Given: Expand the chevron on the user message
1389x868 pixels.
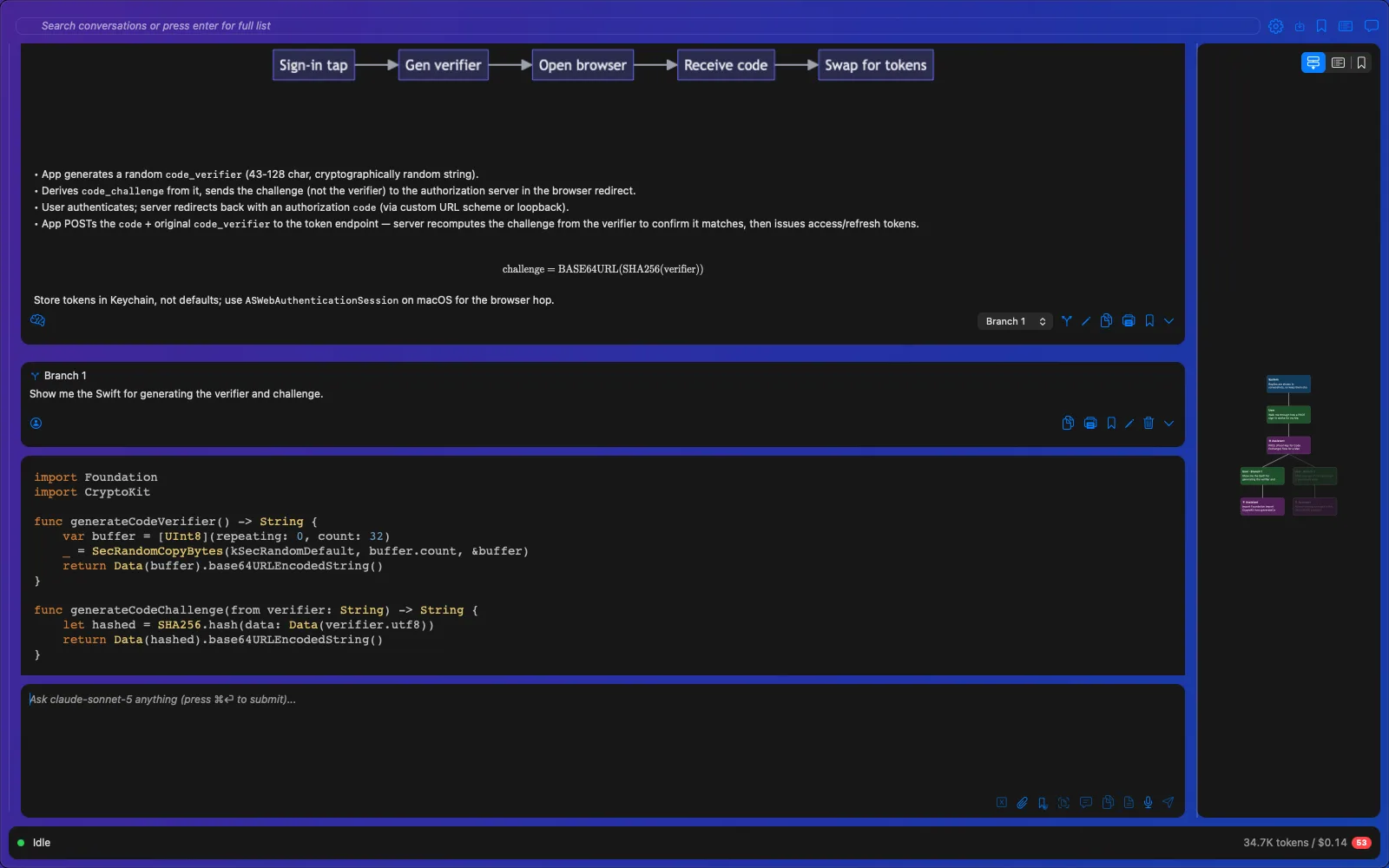Looking at the screenshot, I should click(x=1169, y=424).
